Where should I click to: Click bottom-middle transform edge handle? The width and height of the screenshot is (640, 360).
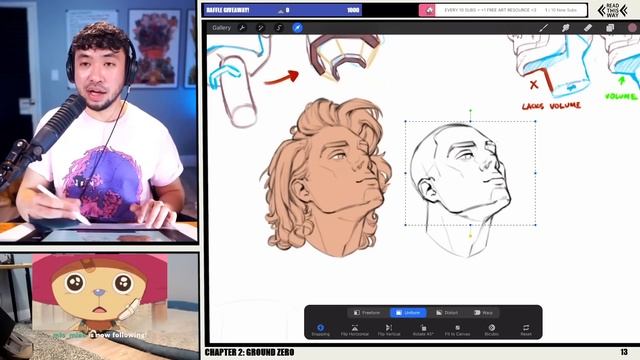[470, 225]
